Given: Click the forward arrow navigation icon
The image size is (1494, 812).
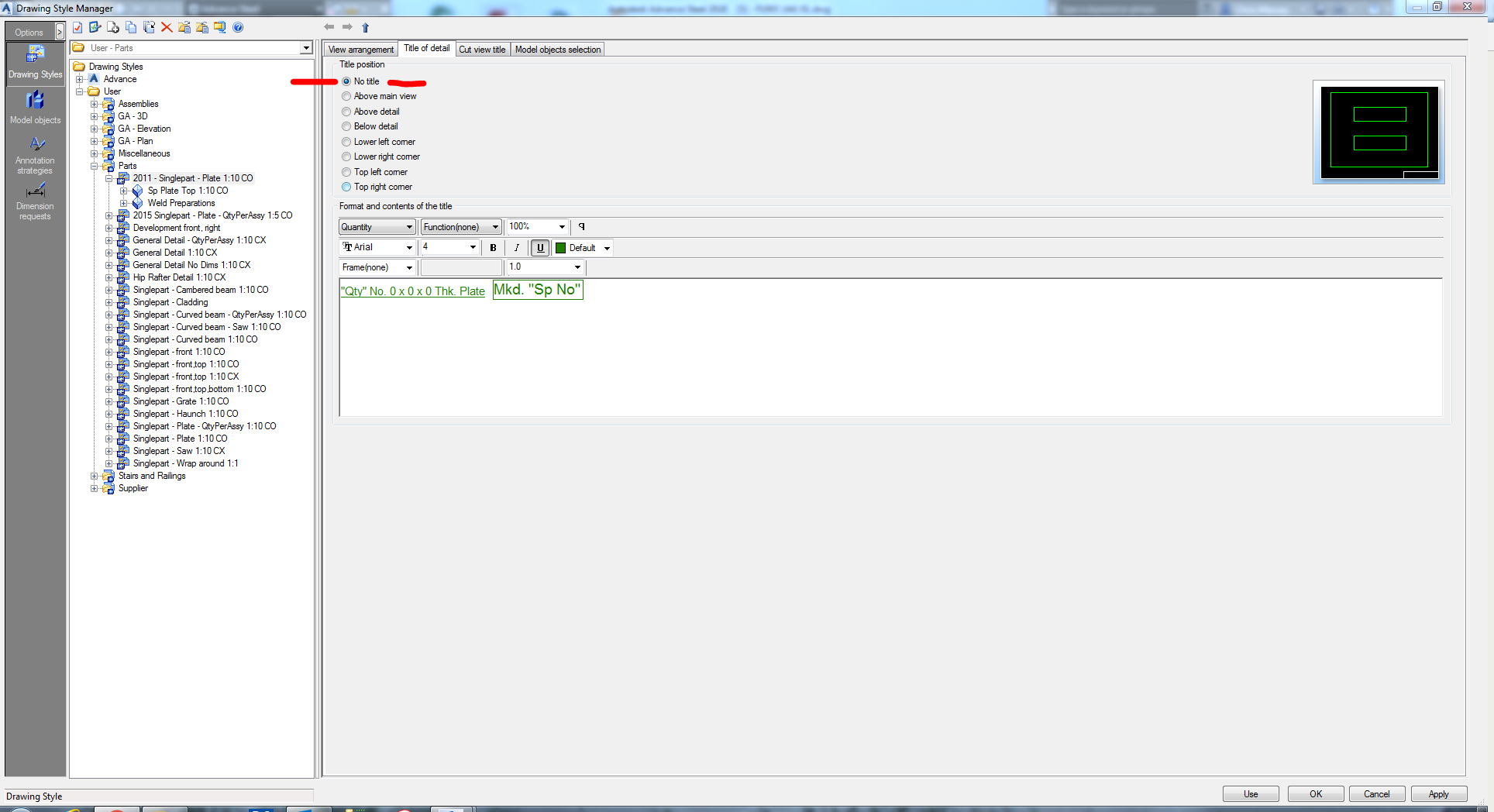Looking at the screenshot, I should pos(347,27).
